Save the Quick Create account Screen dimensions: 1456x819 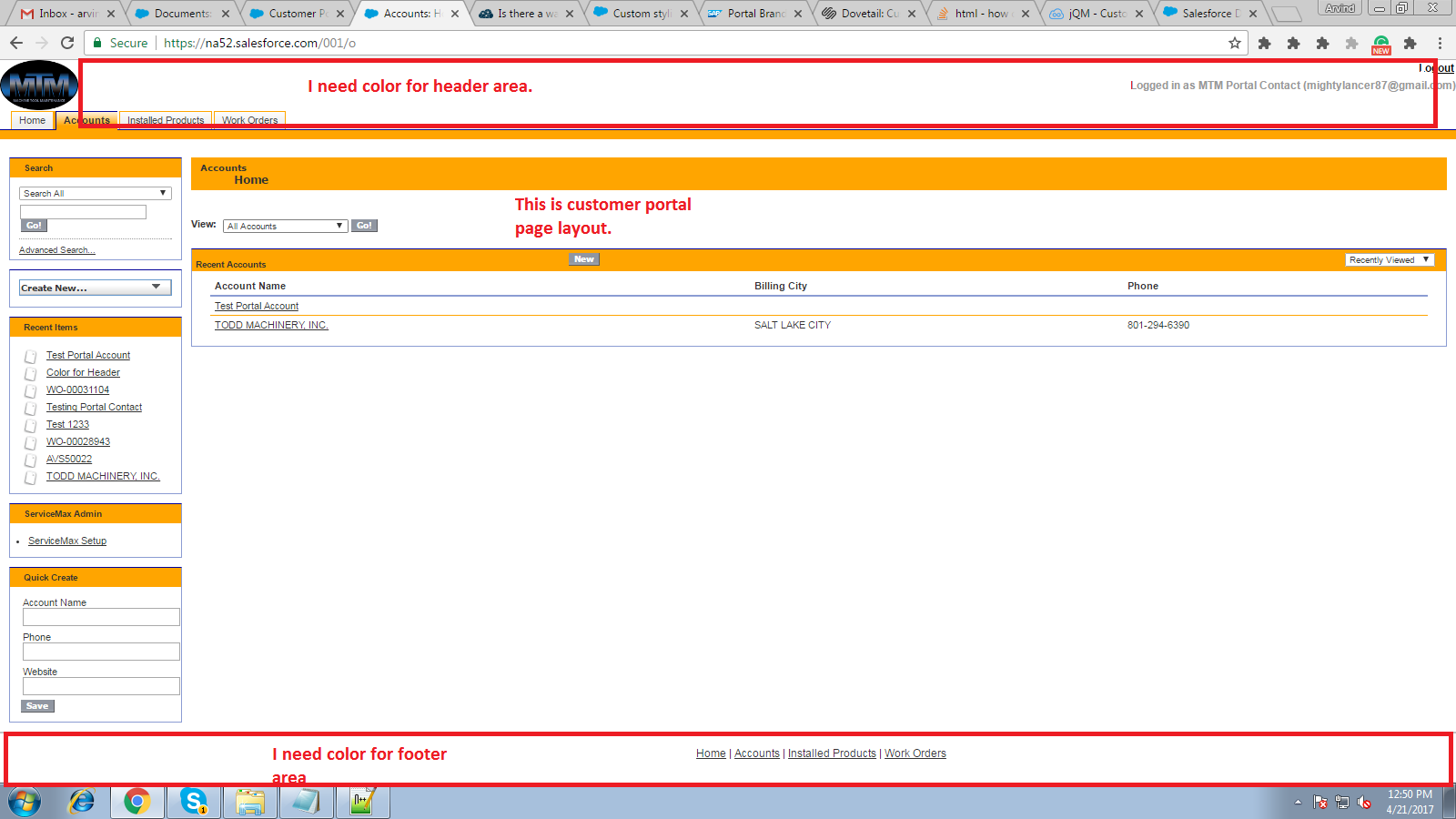coord(37,706)
